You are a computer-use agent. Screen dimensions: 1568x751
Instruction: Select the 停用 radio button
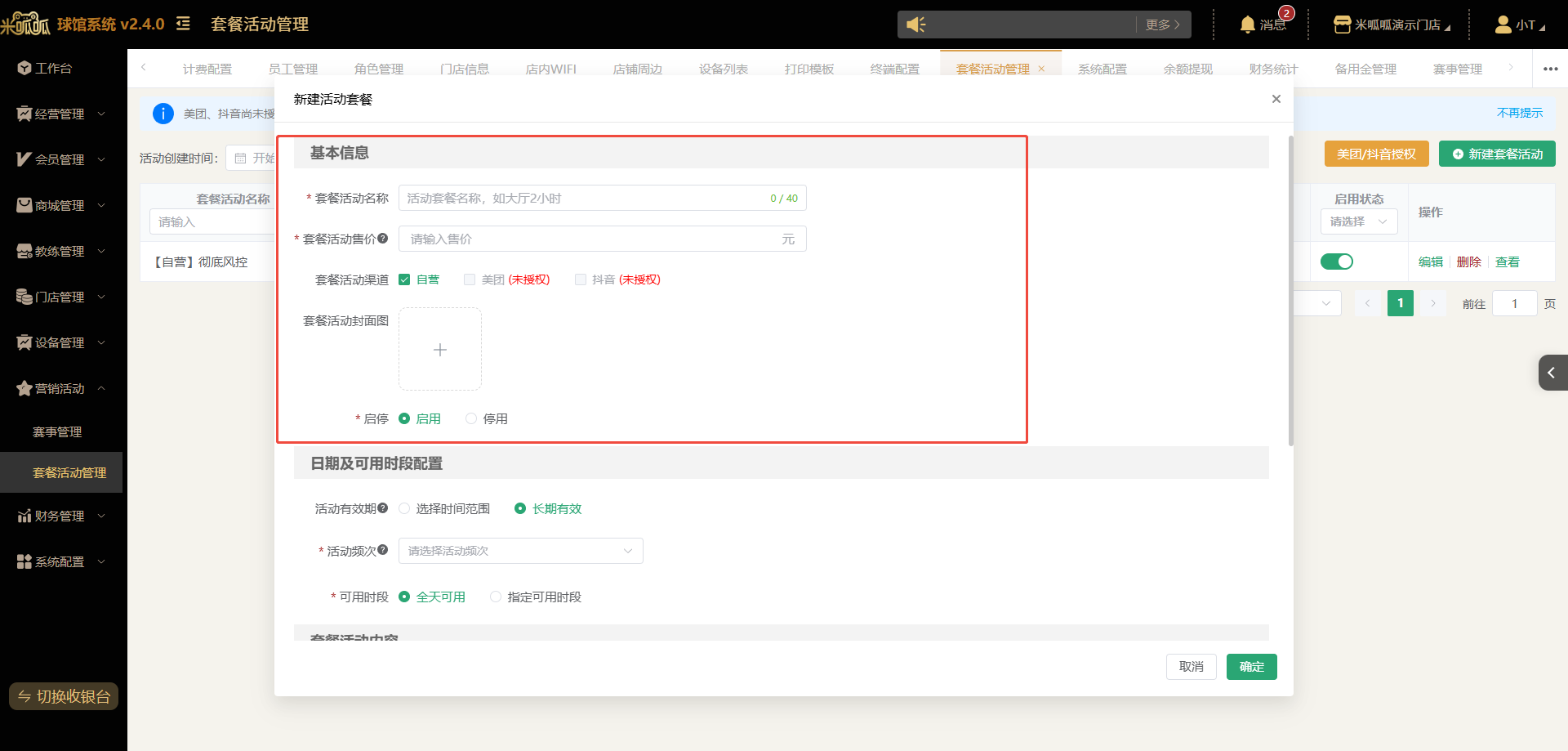coord(471,418)
